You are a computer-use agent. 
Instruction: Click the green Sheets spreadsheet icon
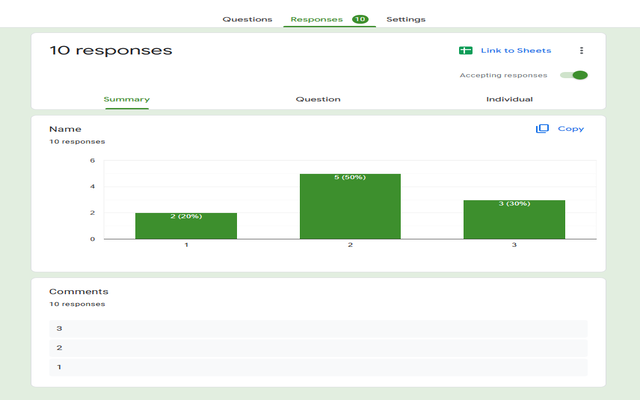(x=465, y=51)
